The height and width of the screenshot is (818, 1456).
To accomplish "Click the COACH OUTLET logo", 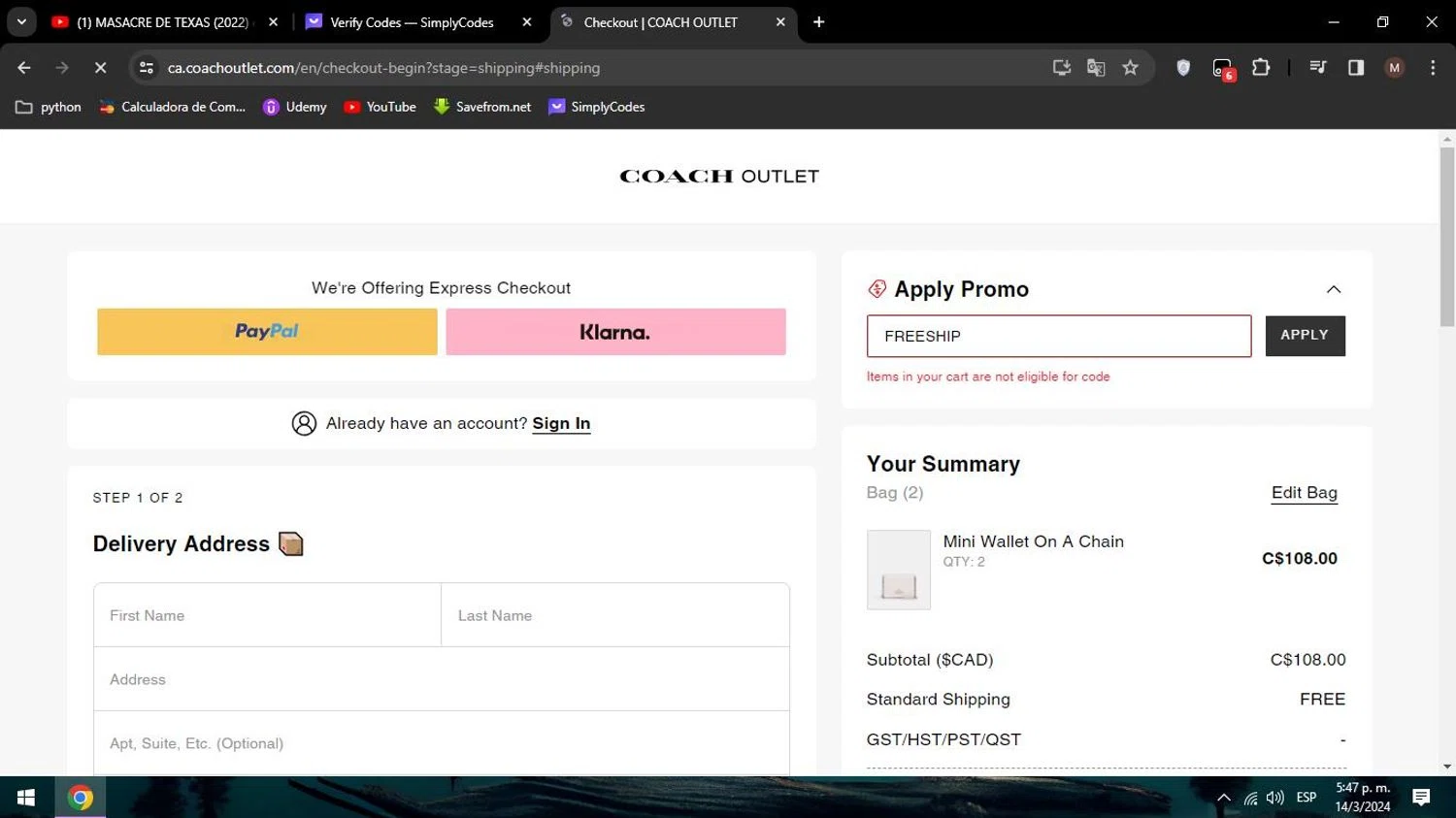I will point(719,176).
